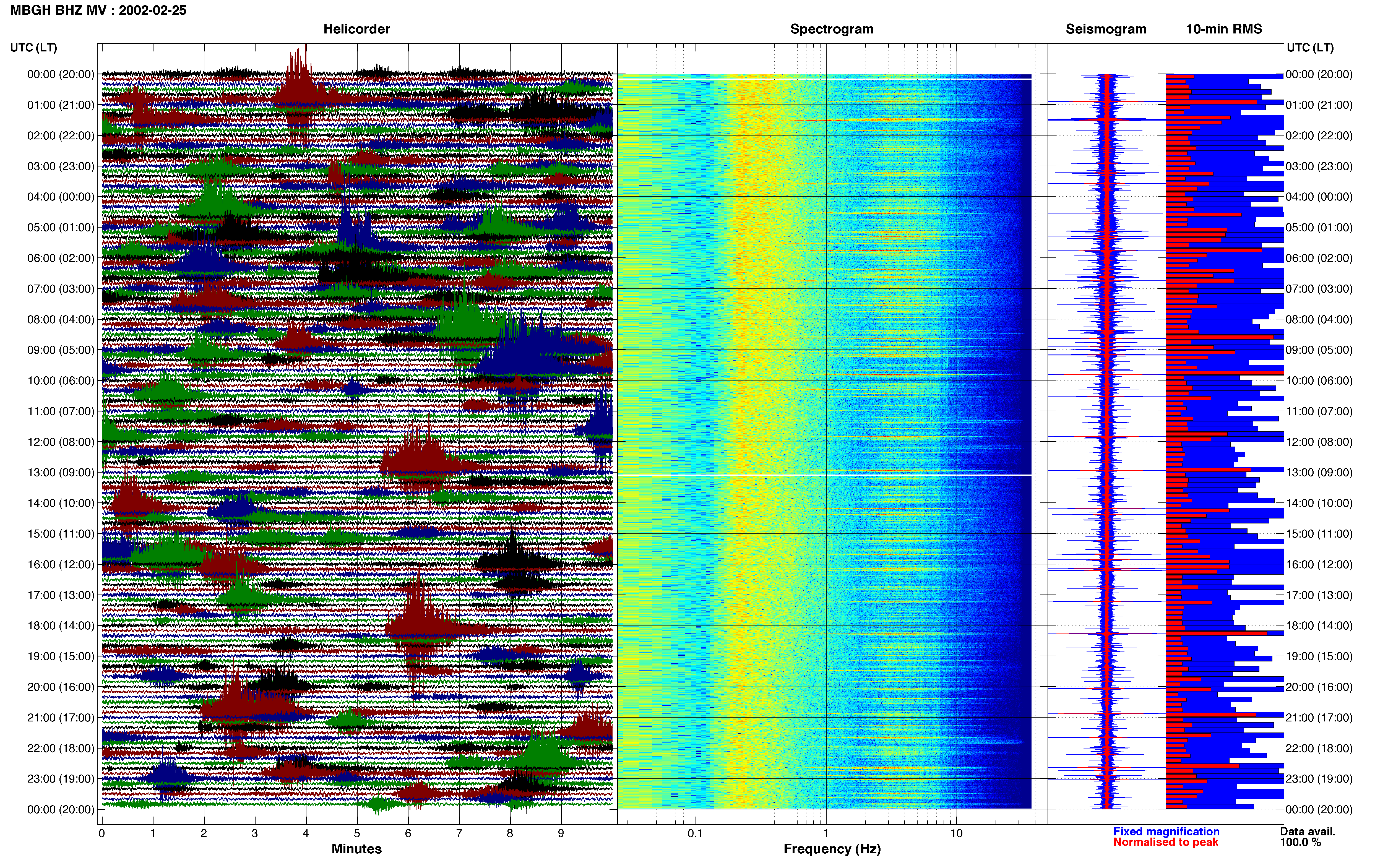
Task: Click the UTC (LT) label beside the RMS panel
Action: click(1310, 48)
